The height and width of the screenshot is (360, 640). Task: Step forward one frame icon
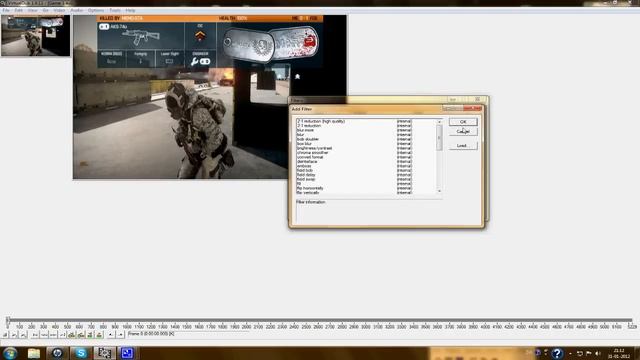click(53, 335)
